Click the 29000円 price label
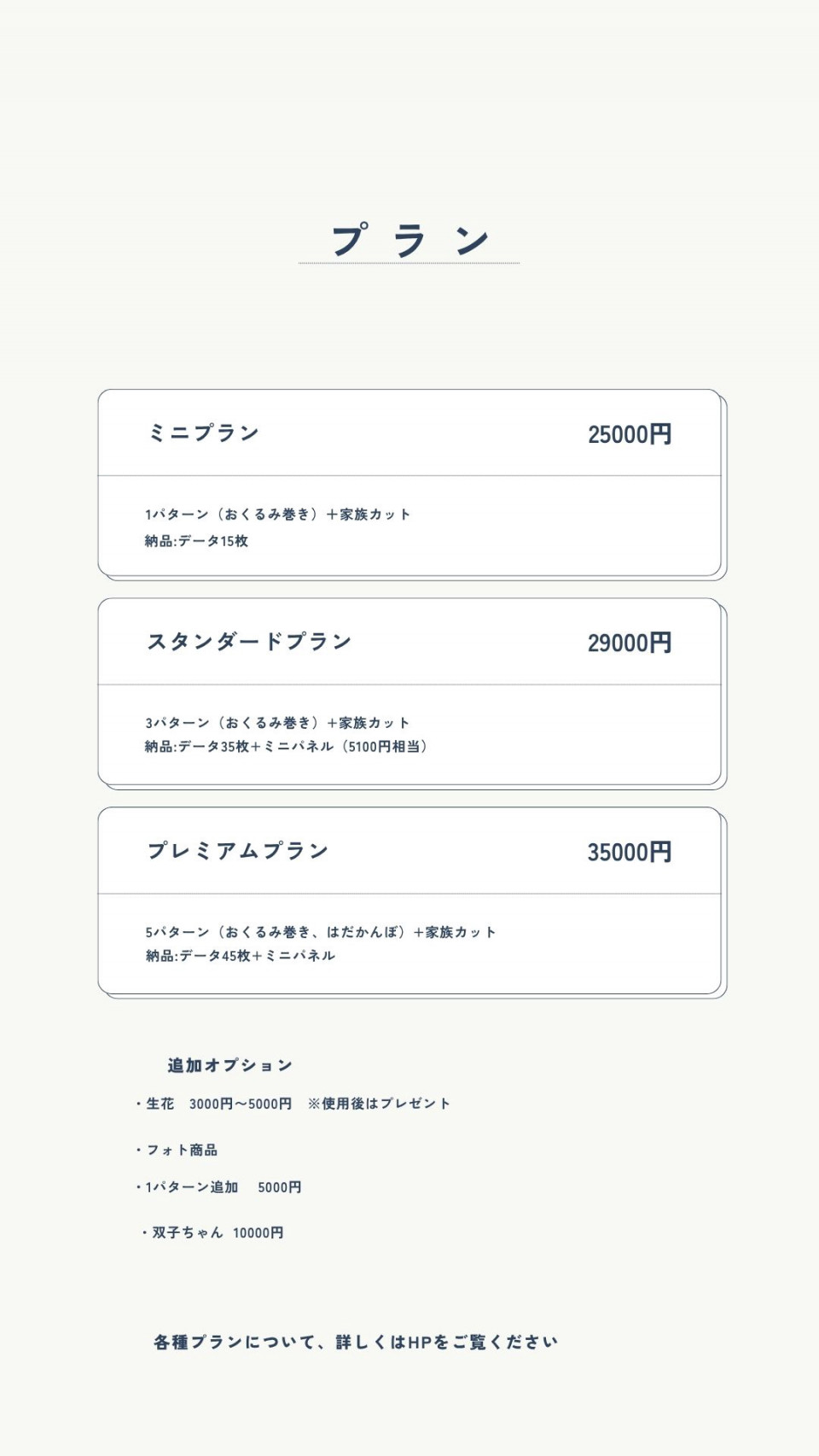This screenshot has height=1456, width=819. point(629,644)
